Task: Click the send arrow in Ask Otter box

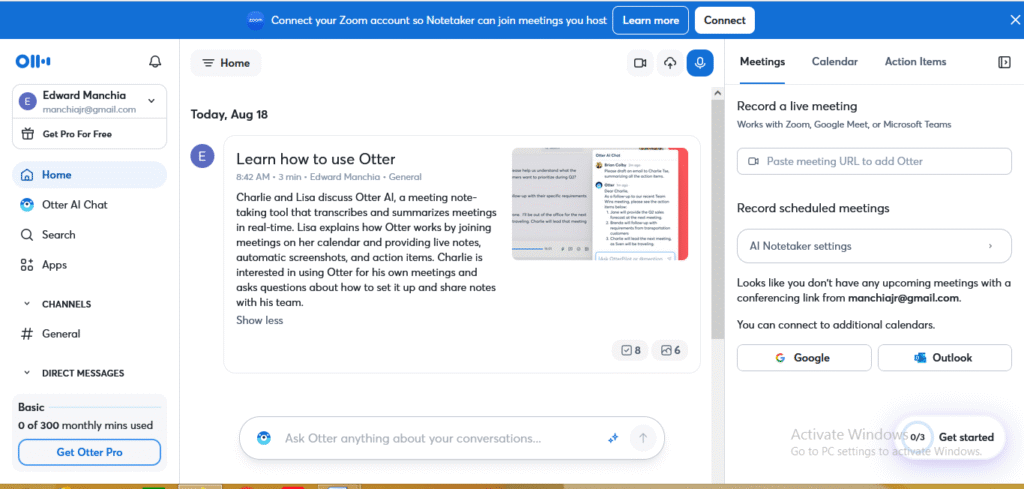Action: click(x=643, y=438)
